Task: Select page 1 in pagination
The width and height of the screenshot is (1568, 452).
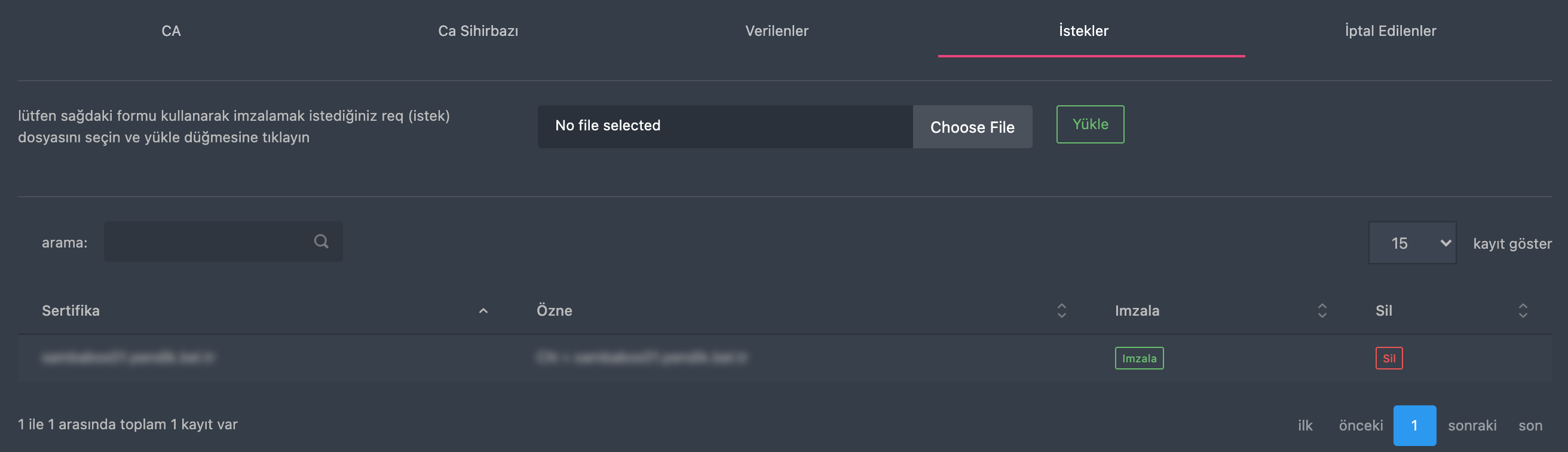Action: coord(1414,425)
